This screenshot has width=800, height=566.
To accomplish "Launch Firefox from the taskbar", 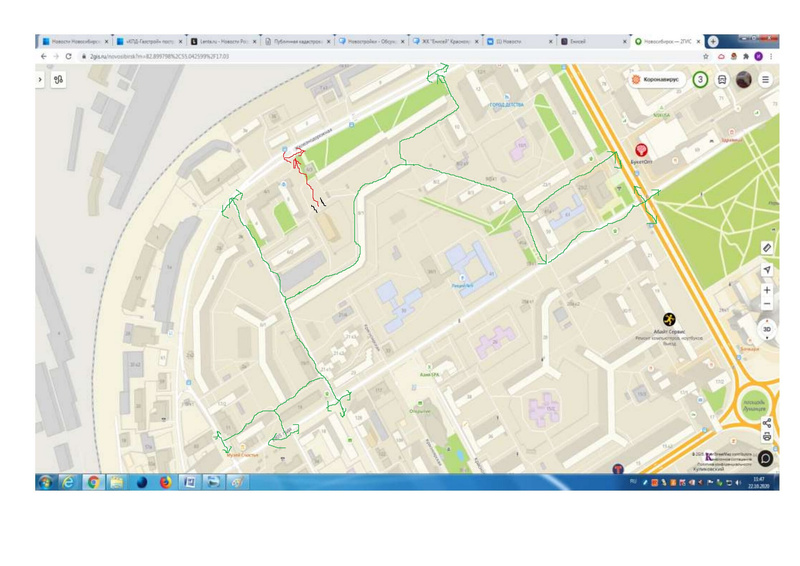I will (165, 482).
